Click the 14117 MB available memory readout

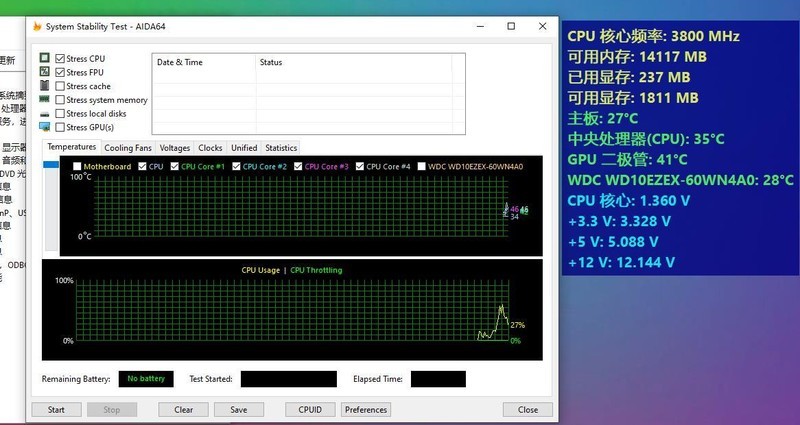(637, 57)
